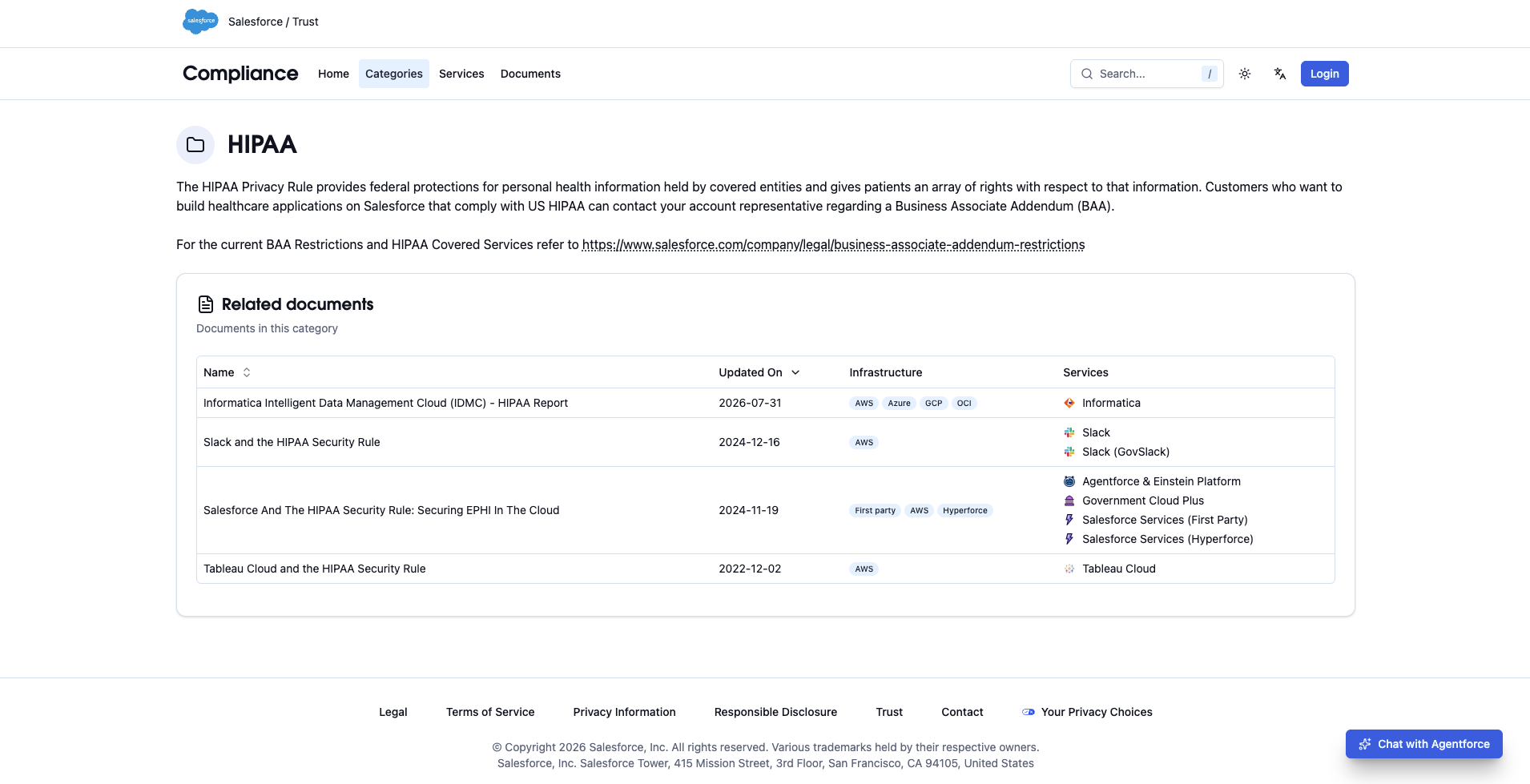The height and width of the screenshot is (784, 1530).
Task: Click the HIPAA folder icon
Action: click(x=195, y=145)
